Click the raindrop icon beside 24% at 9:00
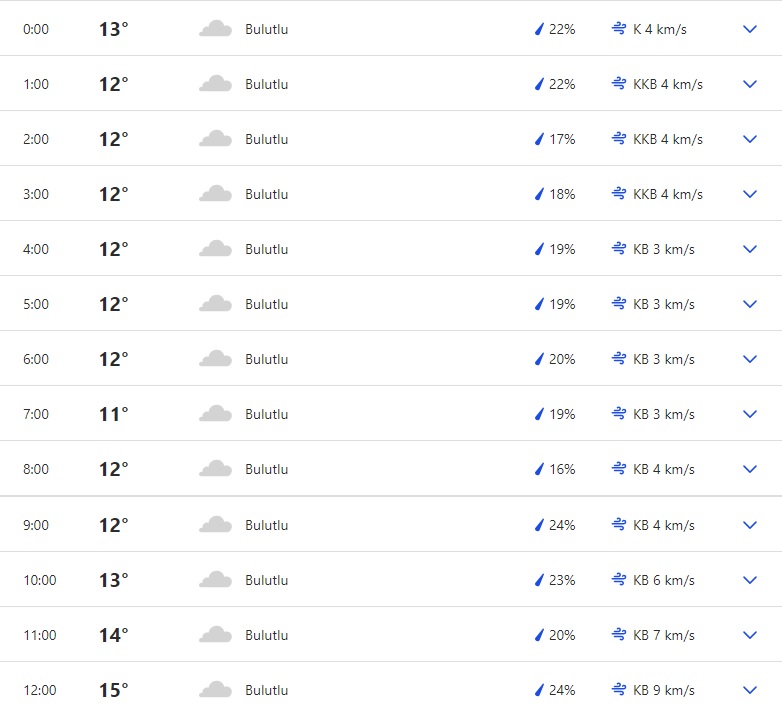The width and height of the screenshot is (782, 712). coord(539,525)
